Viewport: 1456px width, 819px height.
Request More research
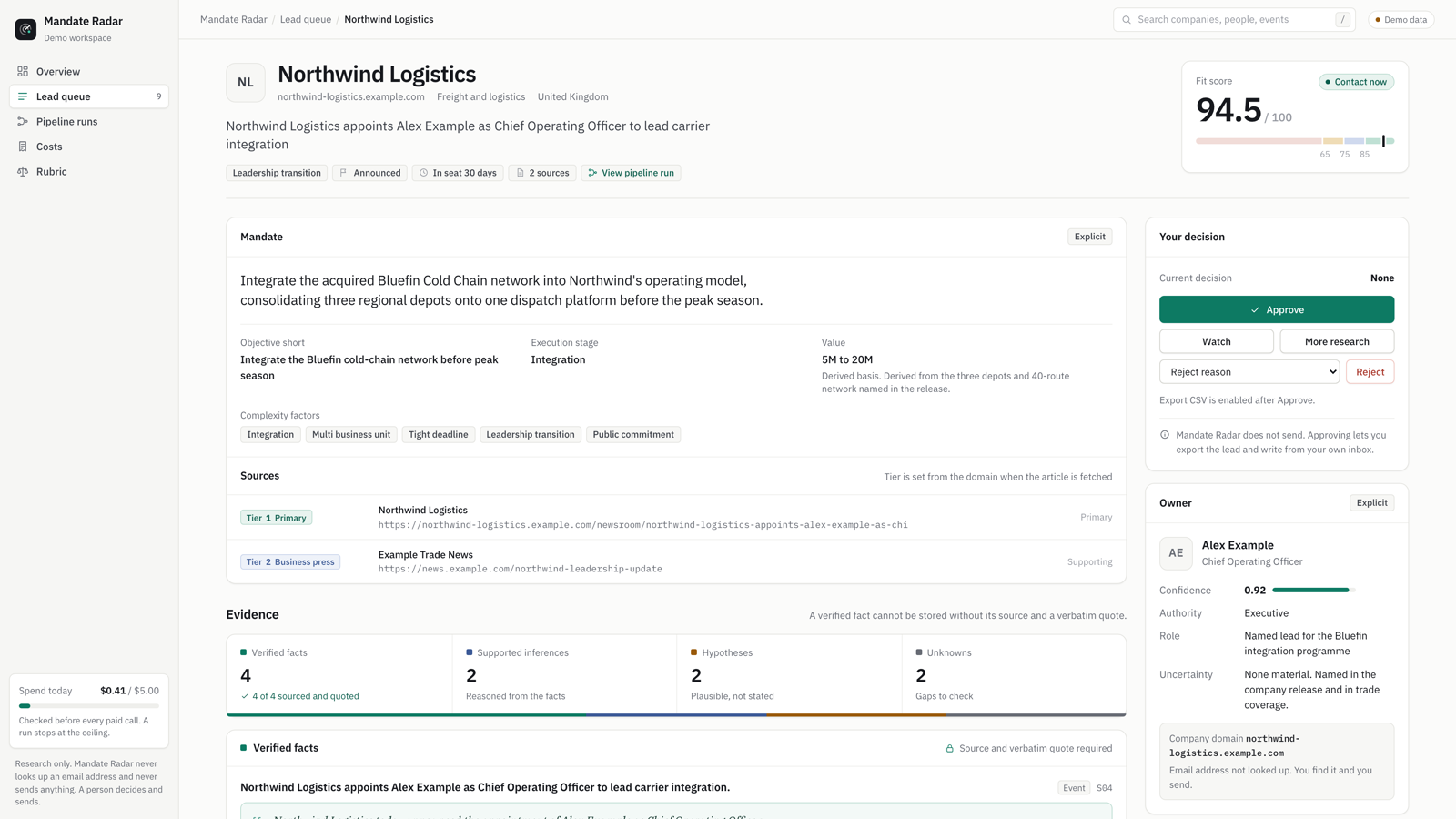click(x=1336, y=341)
